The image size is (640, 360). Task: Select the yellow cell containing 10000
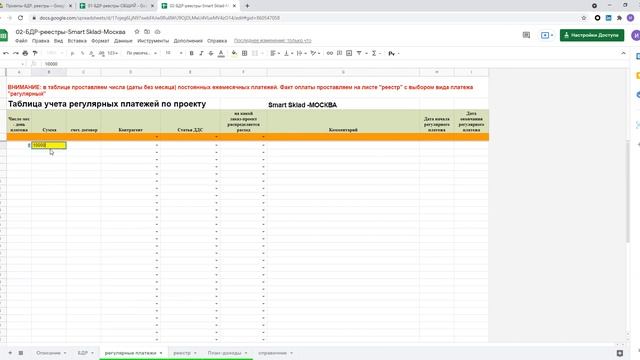pyautogui.click(x=49, y=145)
